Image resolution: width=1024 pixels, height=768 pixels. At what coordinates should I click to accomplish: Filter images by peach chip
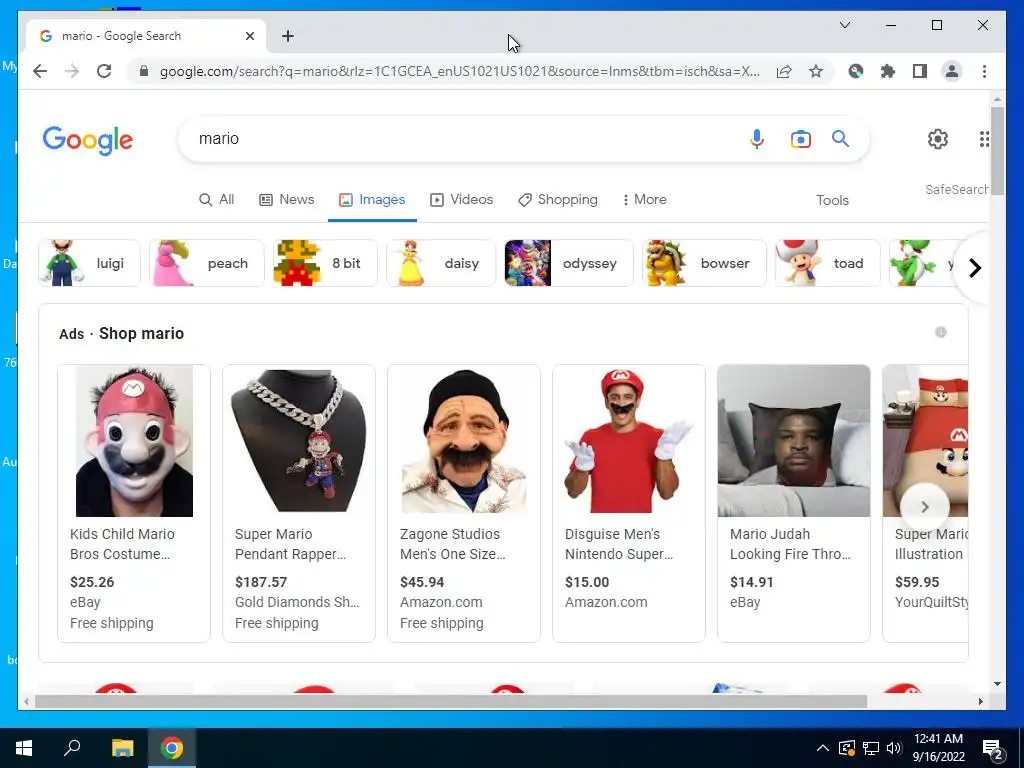[206, 263]
